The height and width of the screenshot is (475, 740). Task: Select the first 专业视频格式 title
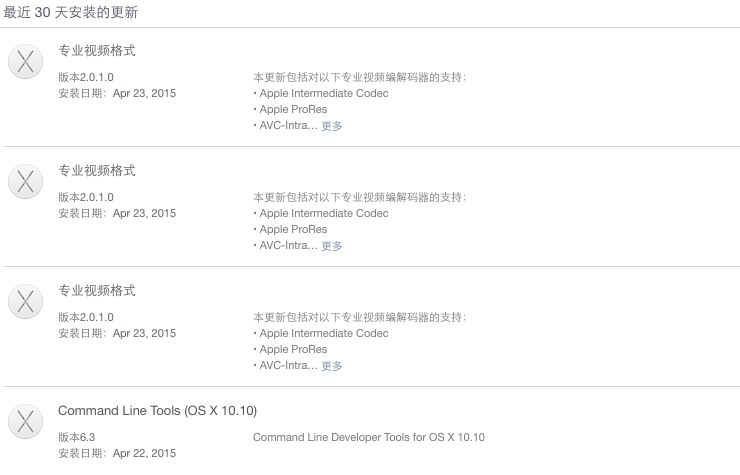coord(96,51)
